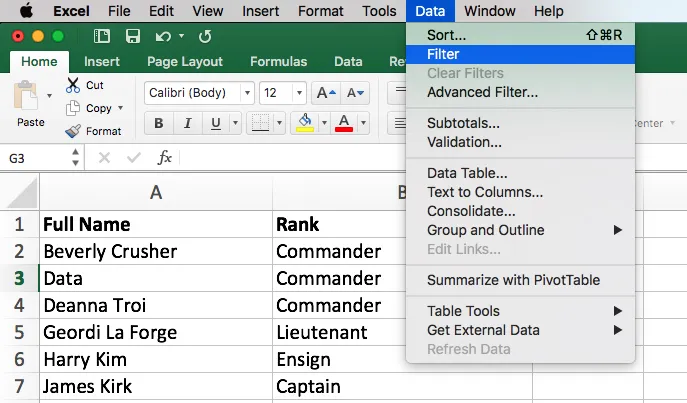Viewport: 687px width, 403px height.
Task: Click the Save floppy disk icon
Action: (x=133, y=36)
